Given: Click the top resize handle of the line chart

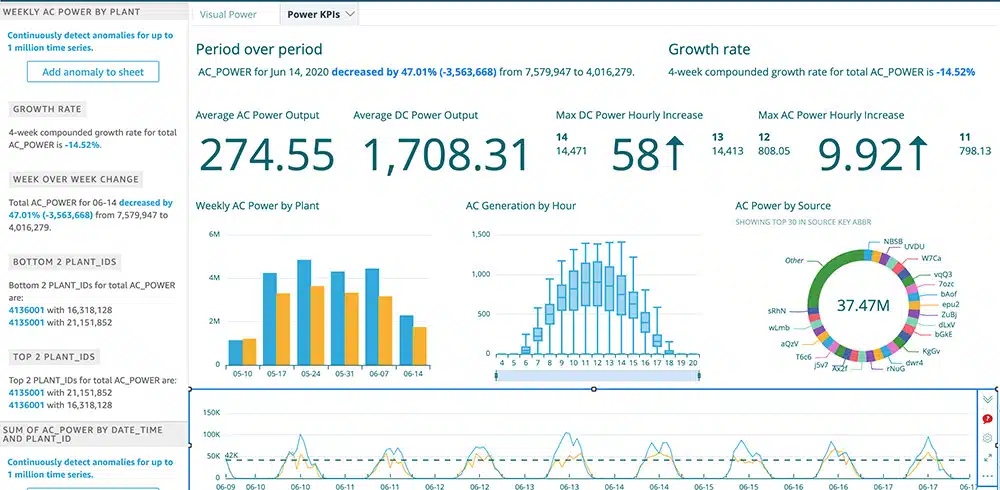Looking at the screenshot, I should (594, 388).
